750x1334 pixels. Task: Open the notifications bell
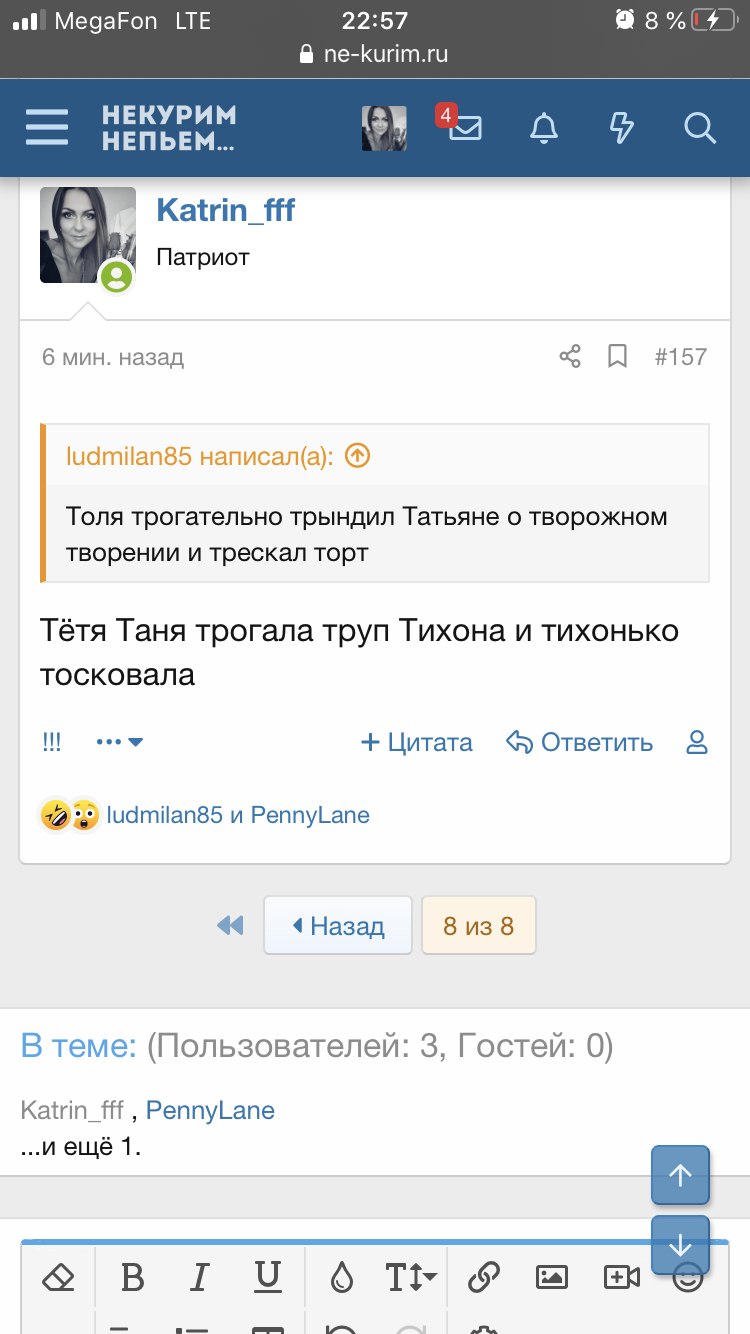[x=544, y=128]
